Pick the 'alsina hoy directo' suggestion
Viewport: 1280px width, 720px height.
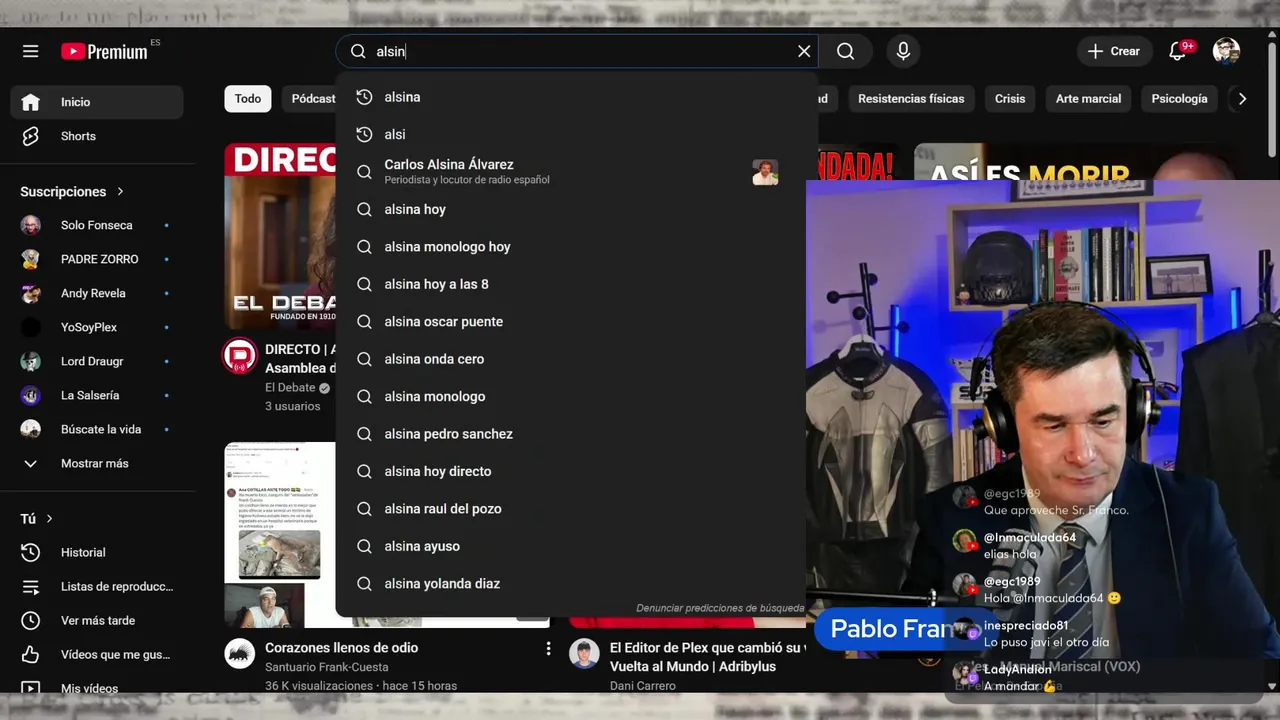[x=577, y=472]
